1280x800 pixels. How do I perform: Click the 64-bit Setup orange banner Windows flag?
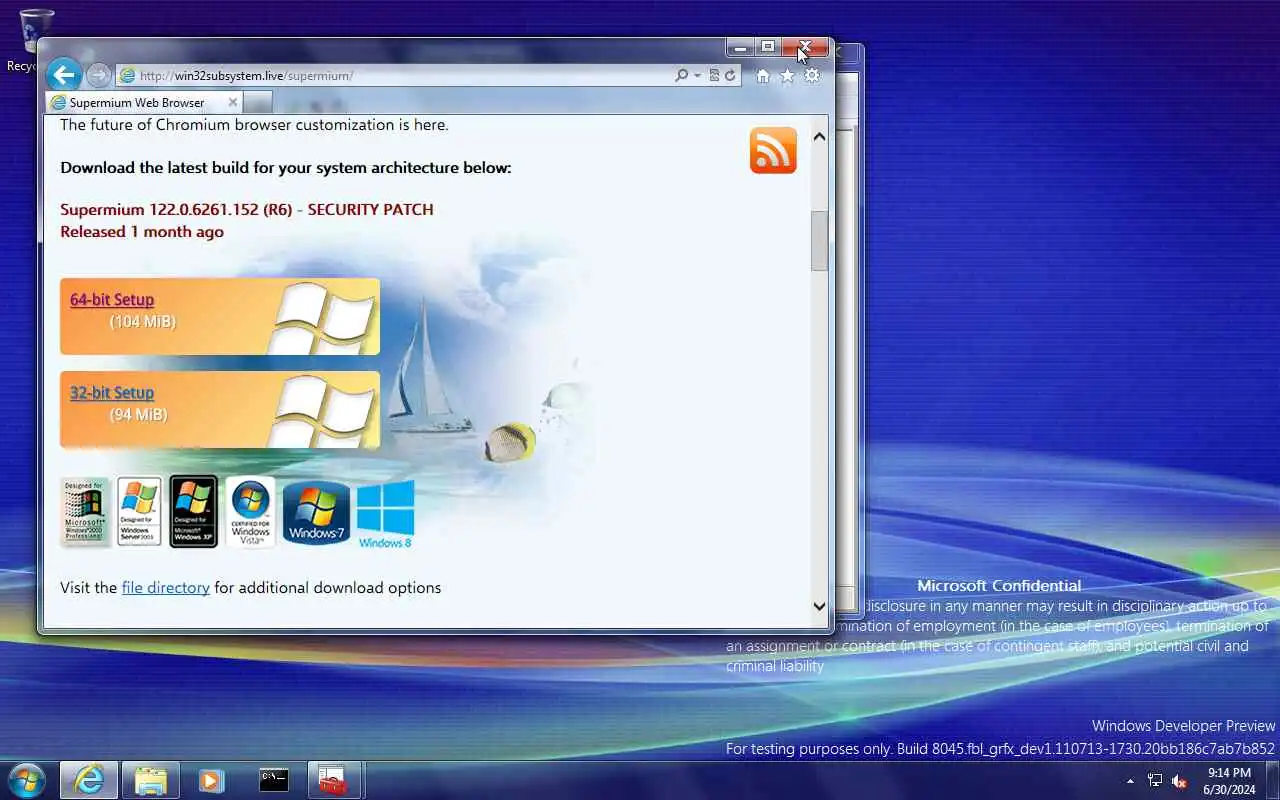coord(324,317)
